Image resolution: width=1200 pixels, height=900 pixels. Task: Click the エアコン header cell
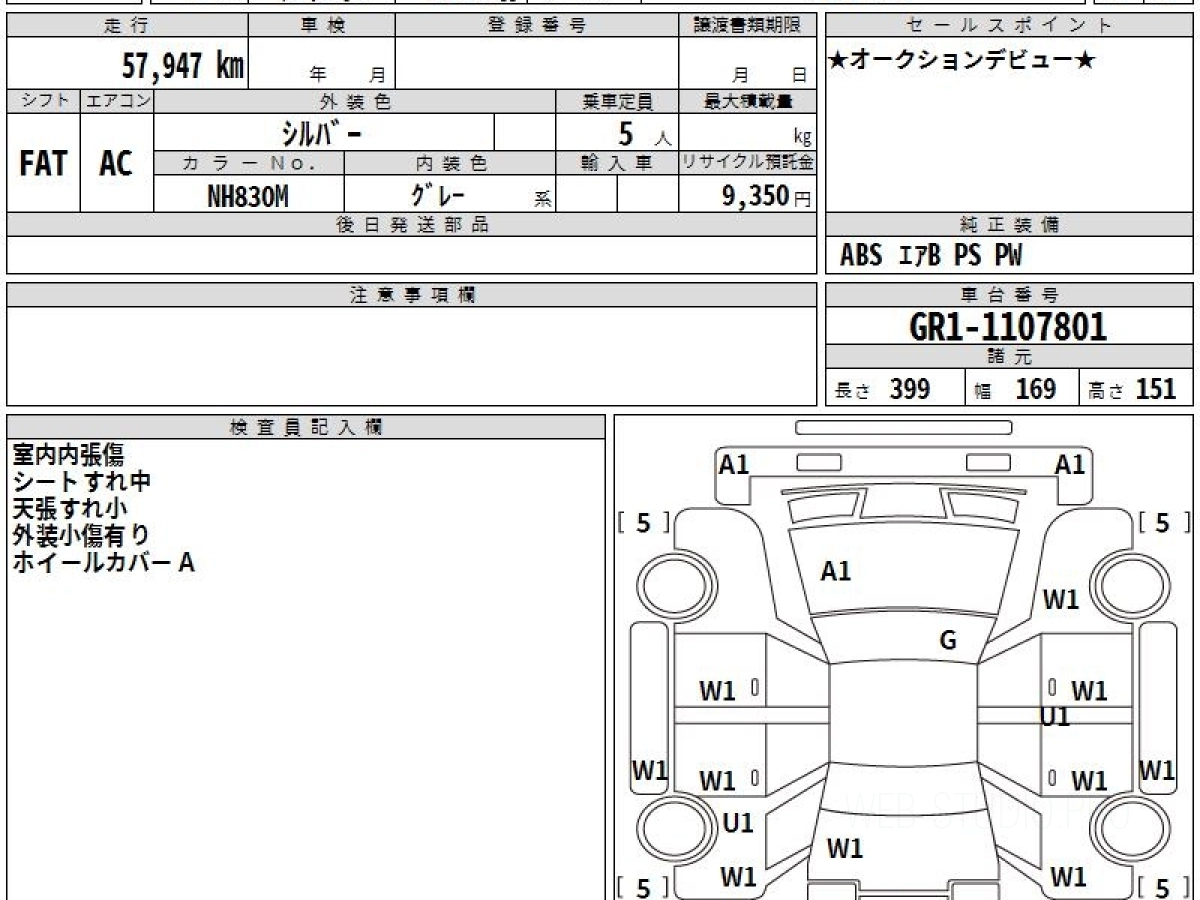click(x=117, y=101)
